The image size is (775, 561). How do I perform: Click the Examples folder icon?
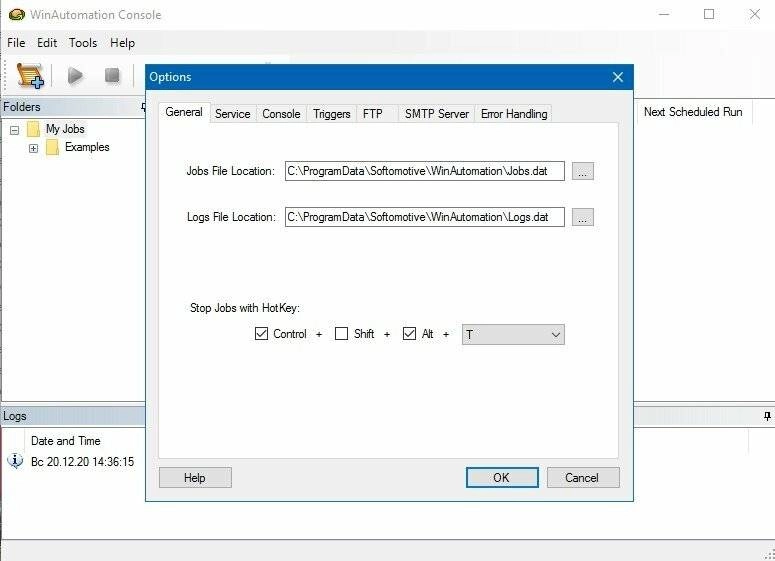coord(52,147)
